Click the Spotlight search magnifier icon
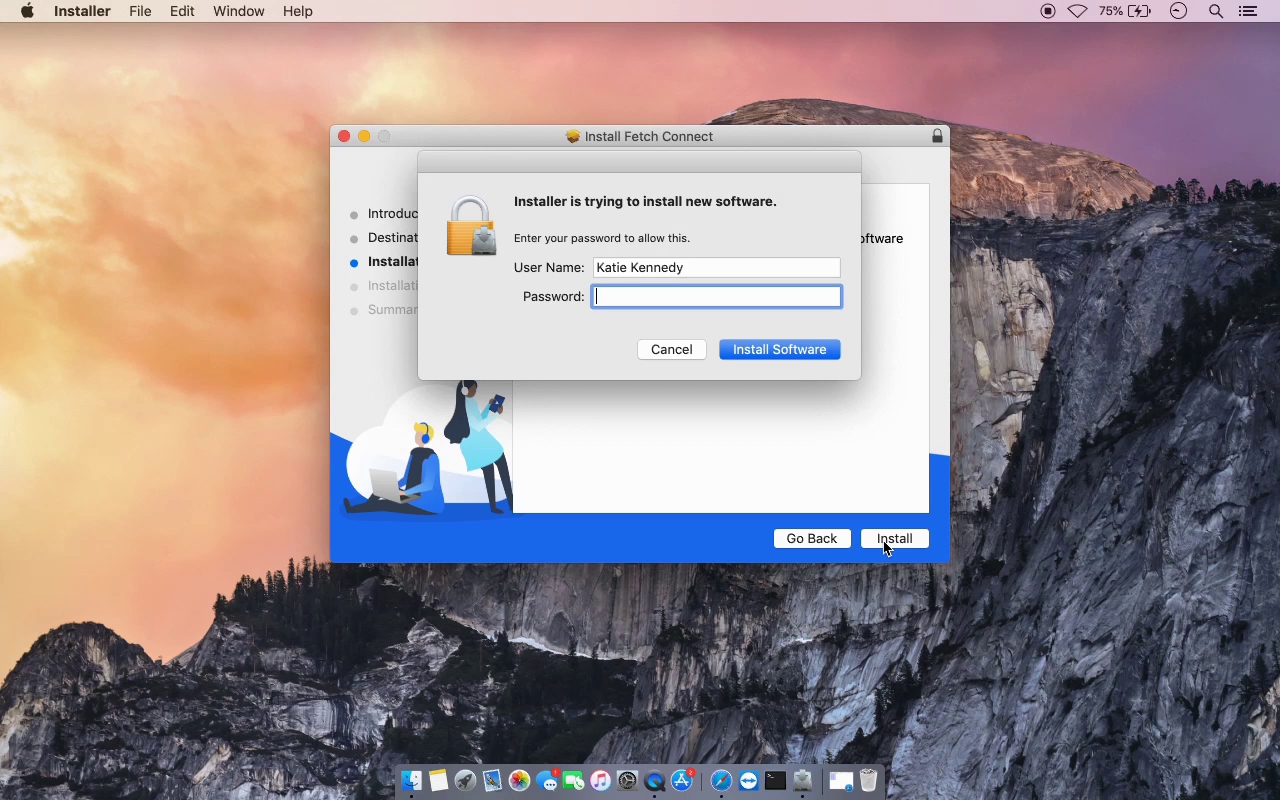The image size is (1280, 800). pyautogui.click(x=1216, y=11)
